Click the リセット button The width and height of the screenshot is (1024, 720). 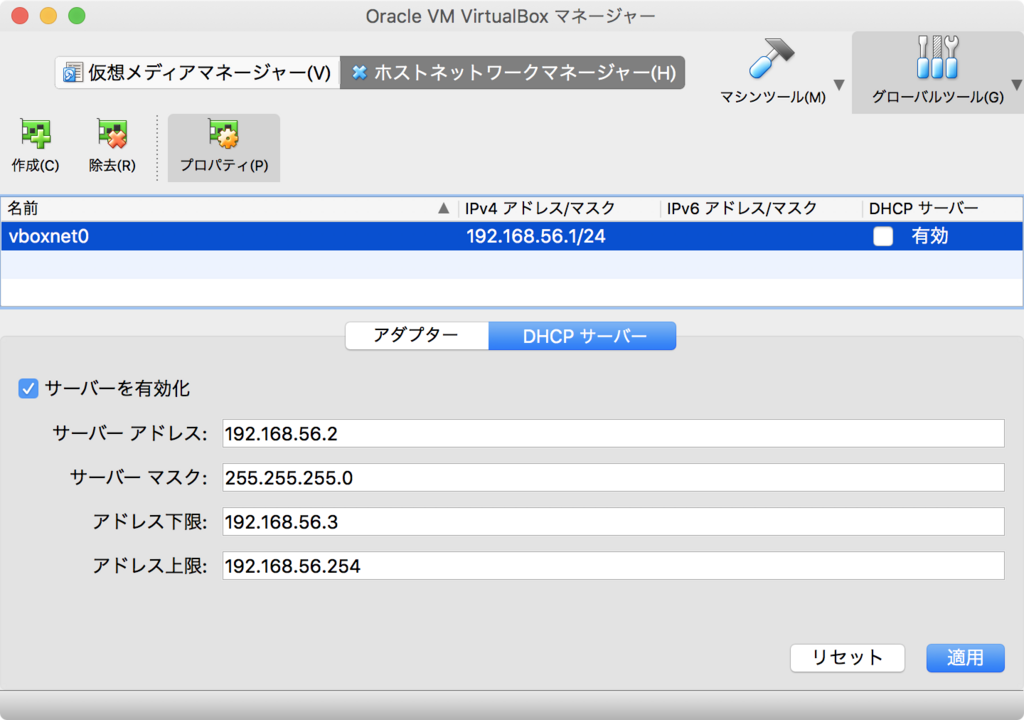[847, 658]
